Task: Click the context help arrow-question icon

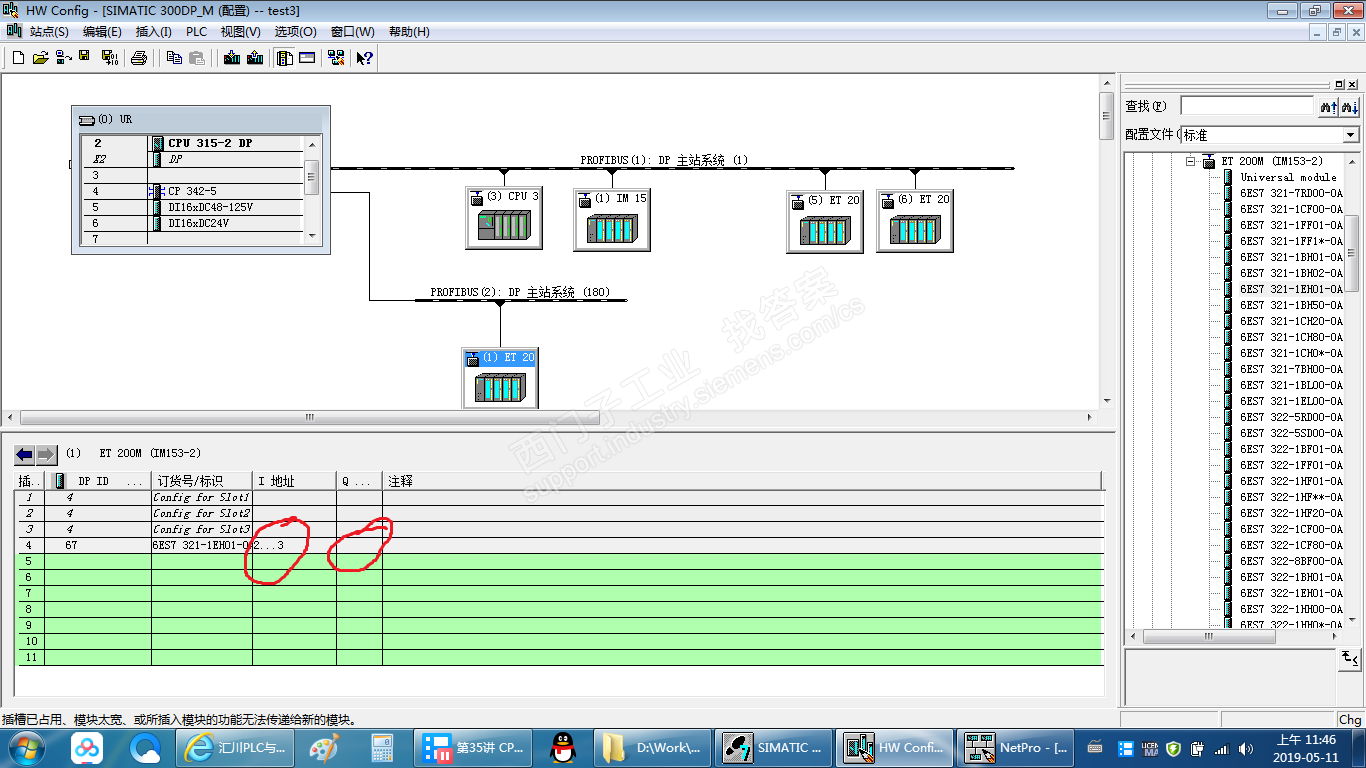Action: click(364, 58)
